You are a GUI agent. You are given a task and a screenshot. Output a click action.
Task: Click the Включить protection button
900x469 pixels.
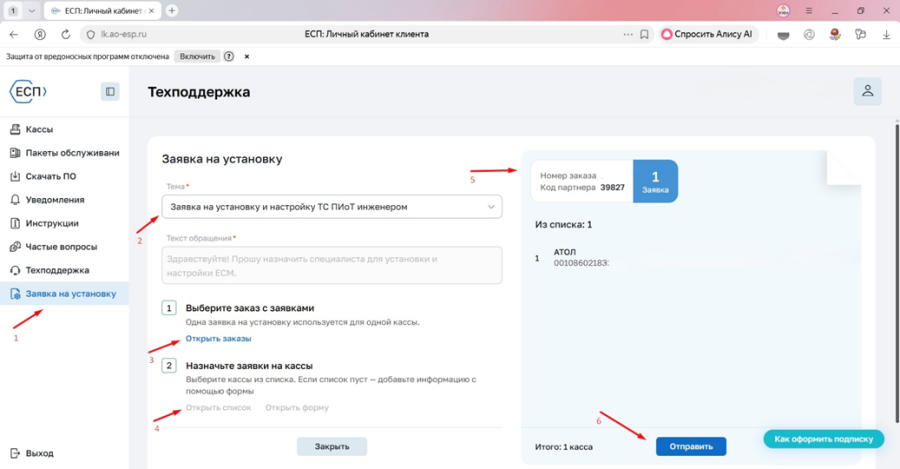click(x=197, y=56)
